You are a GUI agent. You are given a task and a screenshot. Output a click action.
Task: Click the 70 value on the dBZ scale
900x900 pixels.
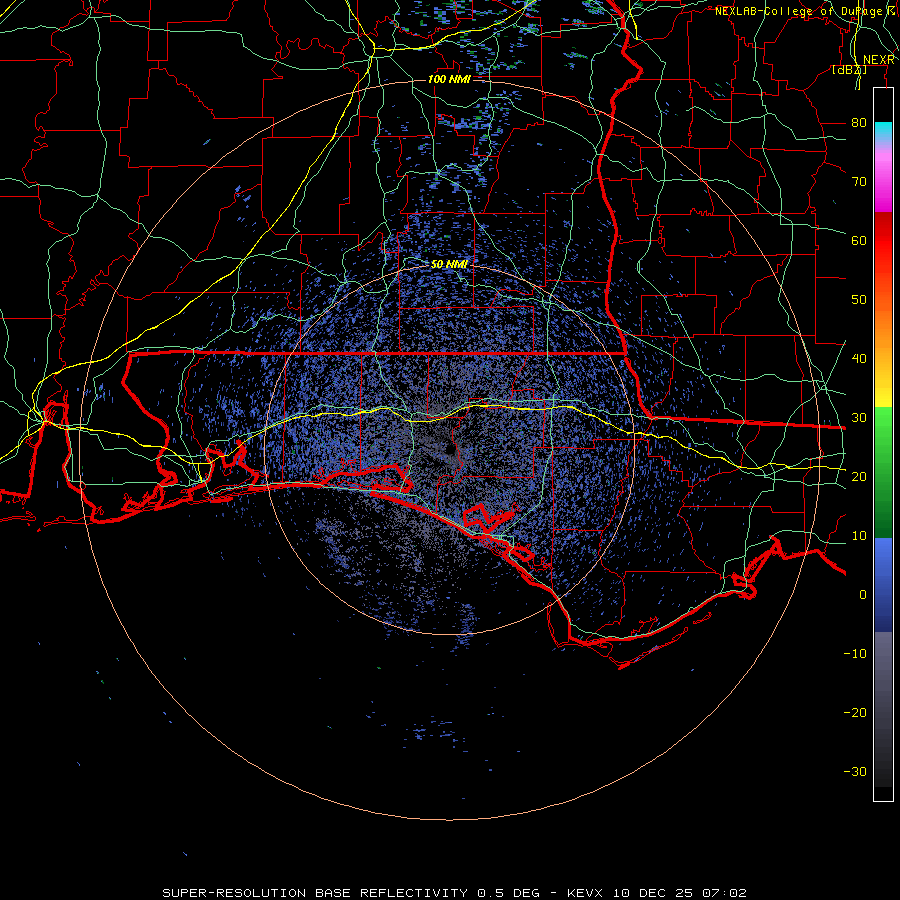pos(859,181)
